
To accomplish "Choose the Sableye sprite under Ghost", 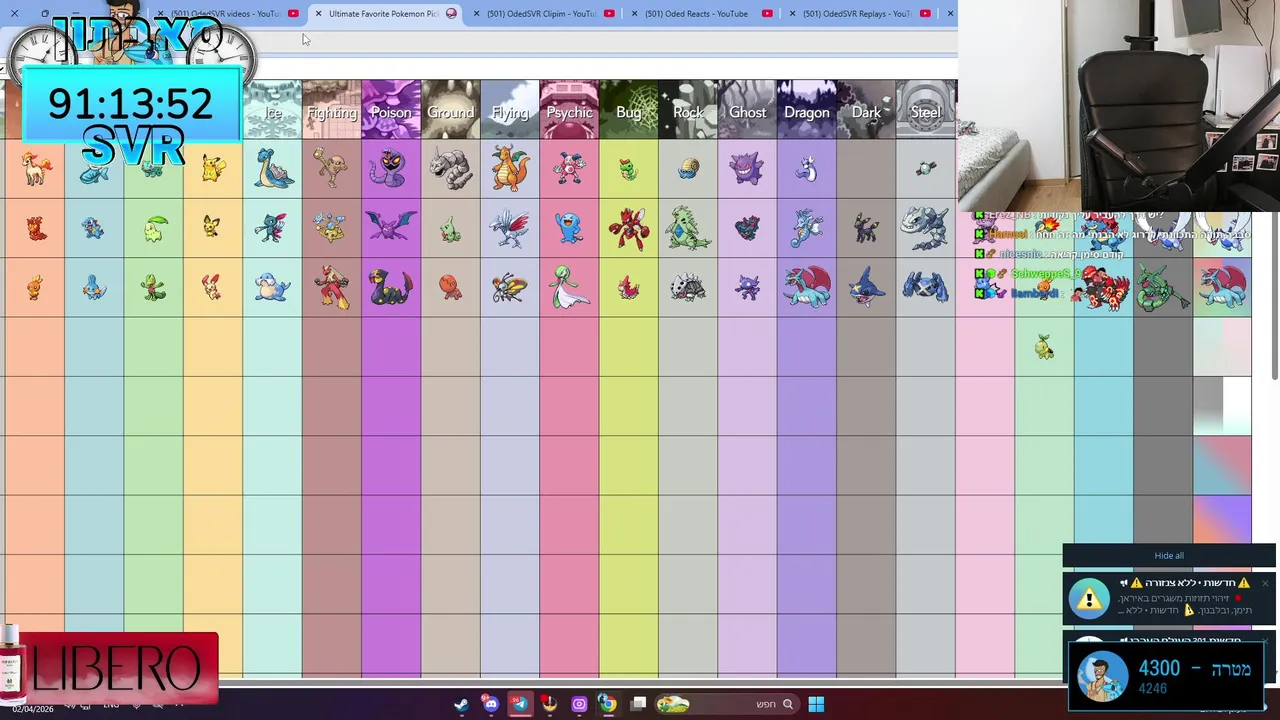I will pos(747,288).
